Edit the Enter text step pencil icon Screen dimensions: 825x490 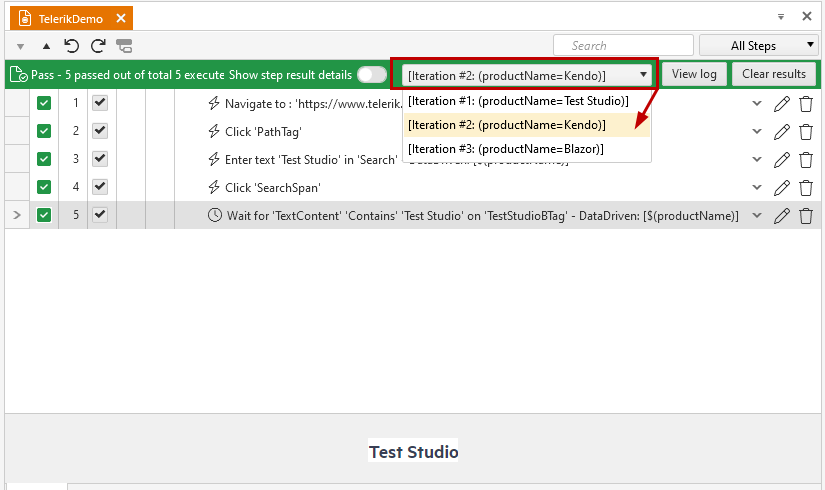click(782, 159)
